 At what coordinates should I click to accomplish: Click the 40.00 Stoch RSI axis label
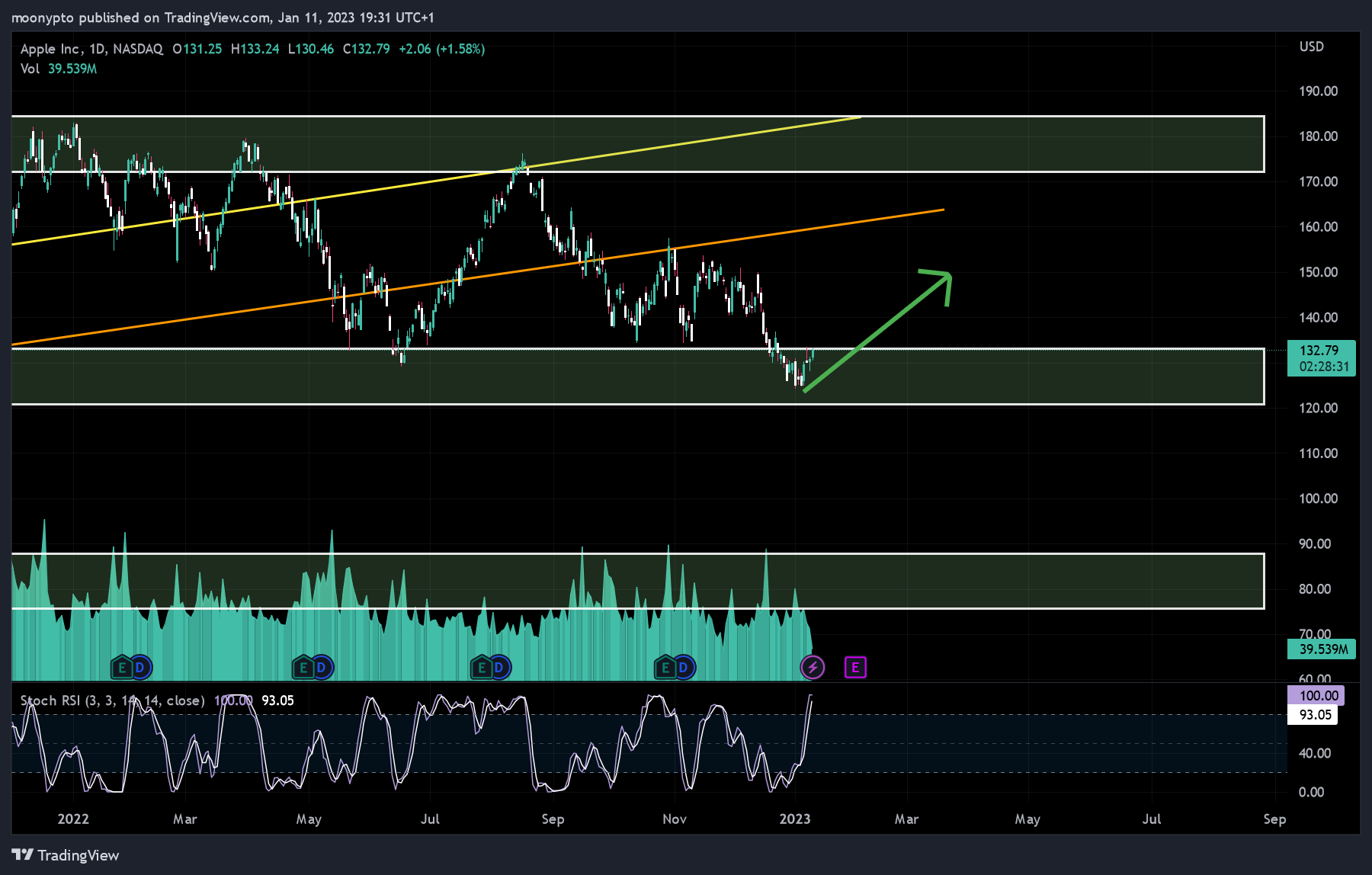click(x=1315, y=753)
